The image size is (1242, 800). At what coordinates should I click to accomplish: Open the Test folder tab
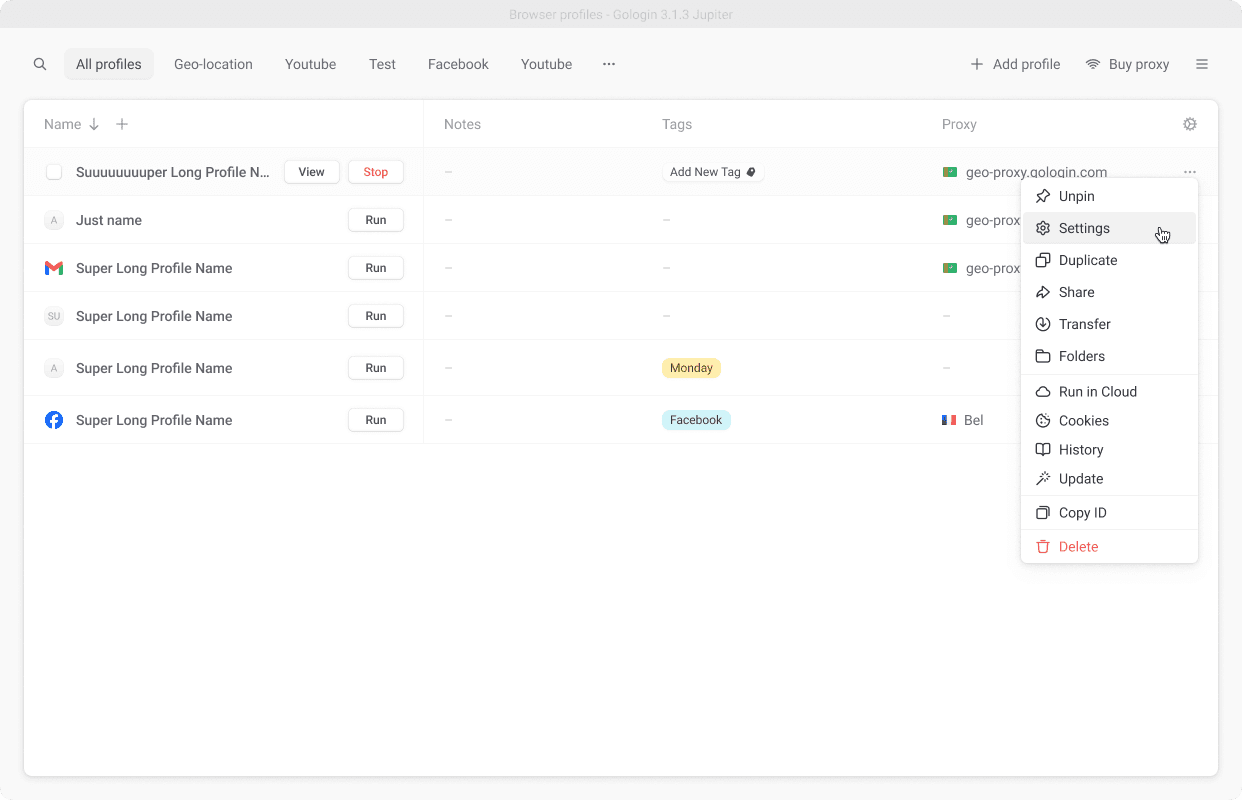(382, 64)
